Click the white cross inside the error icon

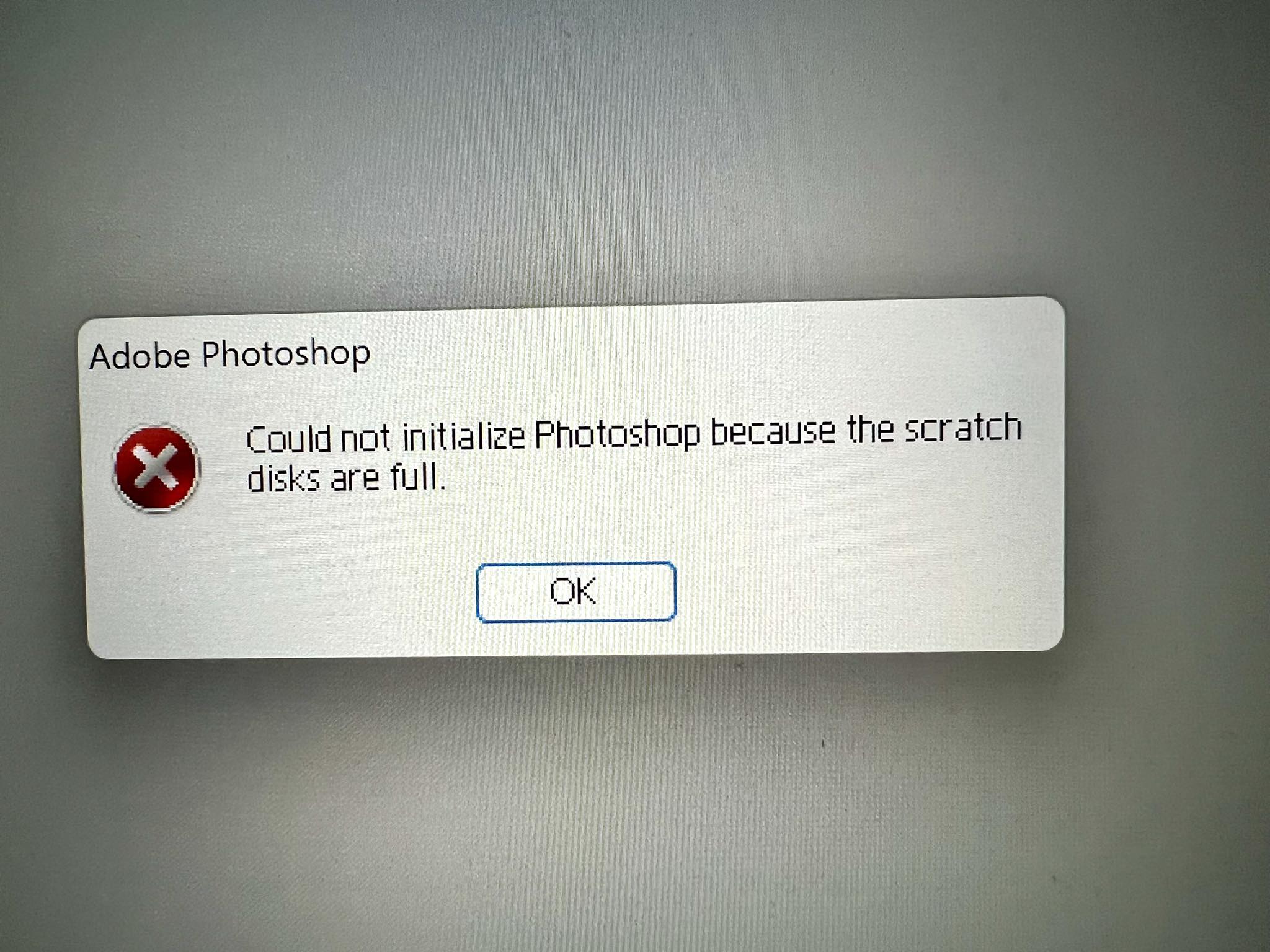[x=156, y=467]
